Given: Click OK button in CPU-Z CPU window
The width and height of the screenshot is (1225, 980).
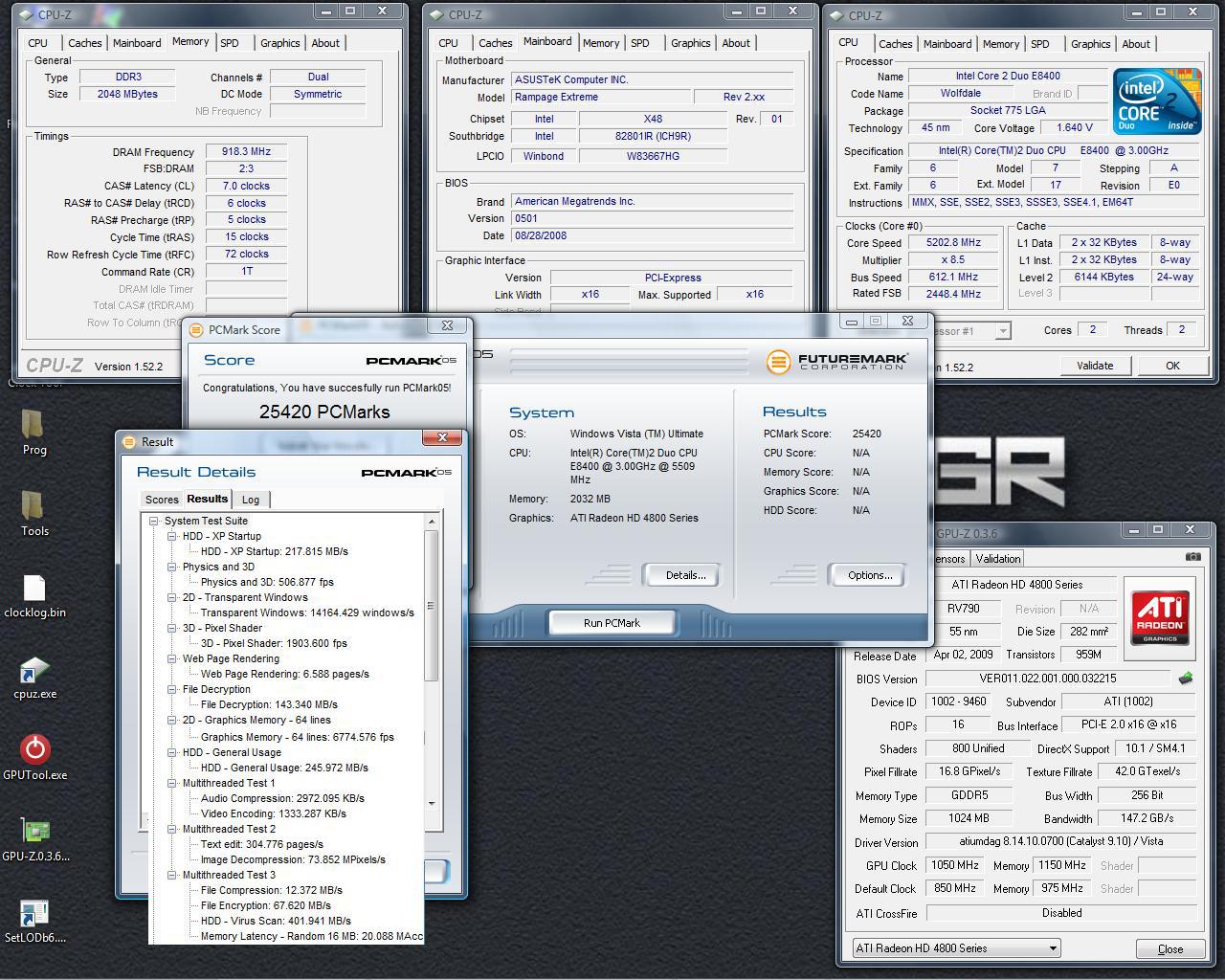Looking at the screenshot, I should (1172, 366).
